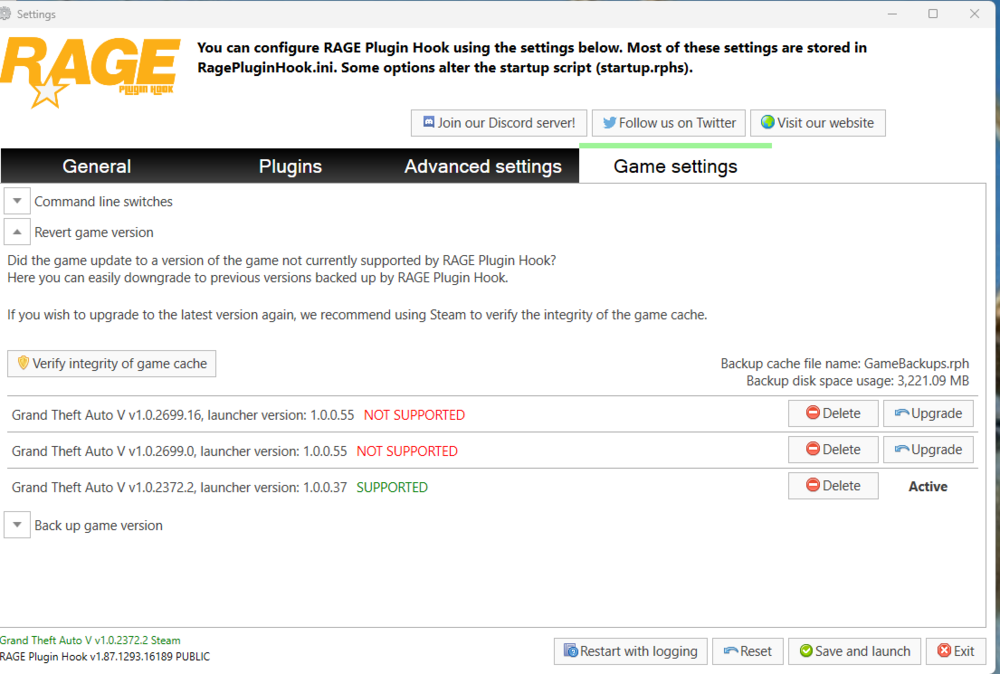Click the Command line switches heading text

tap(103, 201)
